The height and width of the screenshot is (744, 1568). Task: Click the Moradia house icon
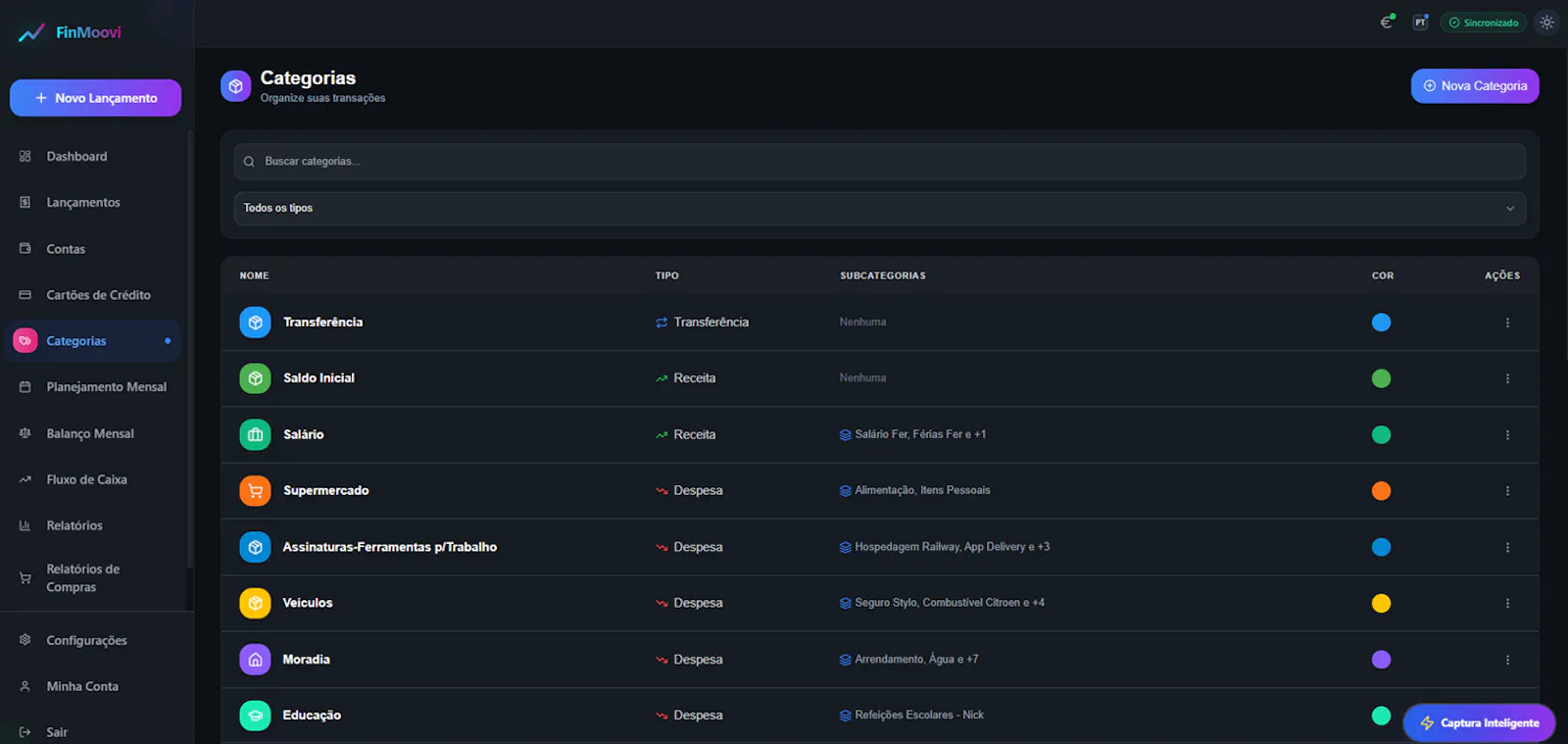(x=256, y=660)
